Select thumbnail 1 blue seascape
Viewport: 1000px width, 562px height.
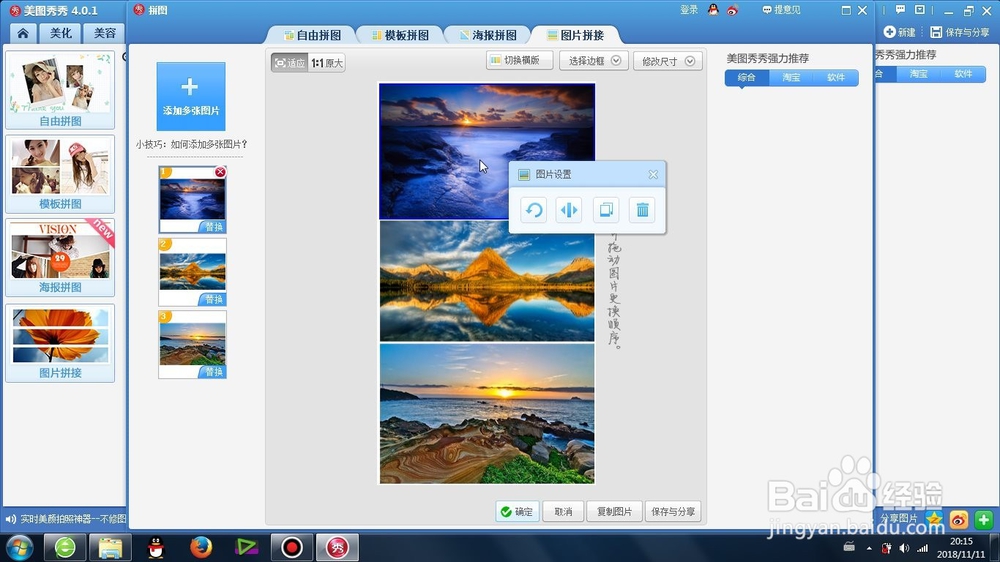point(193,200)
